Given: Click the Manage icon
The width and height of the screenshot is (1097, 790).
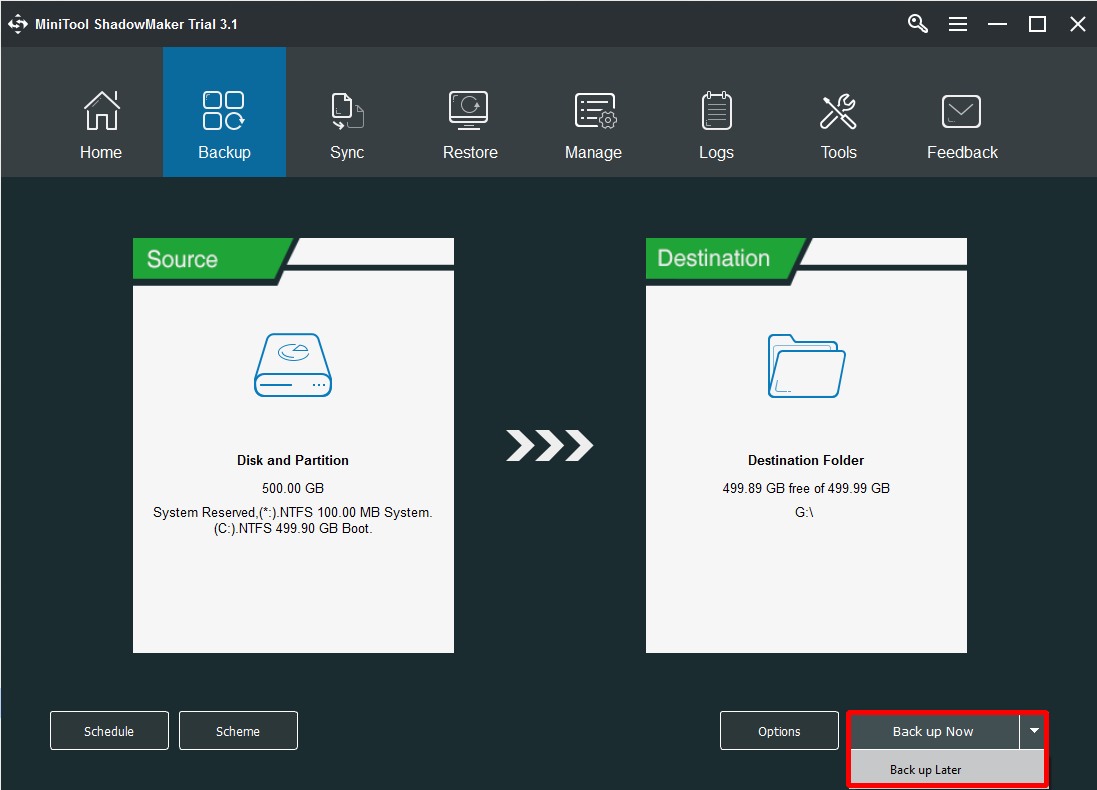Looking at the screenshot, I should pyautogui.click(x=593, y=110).
